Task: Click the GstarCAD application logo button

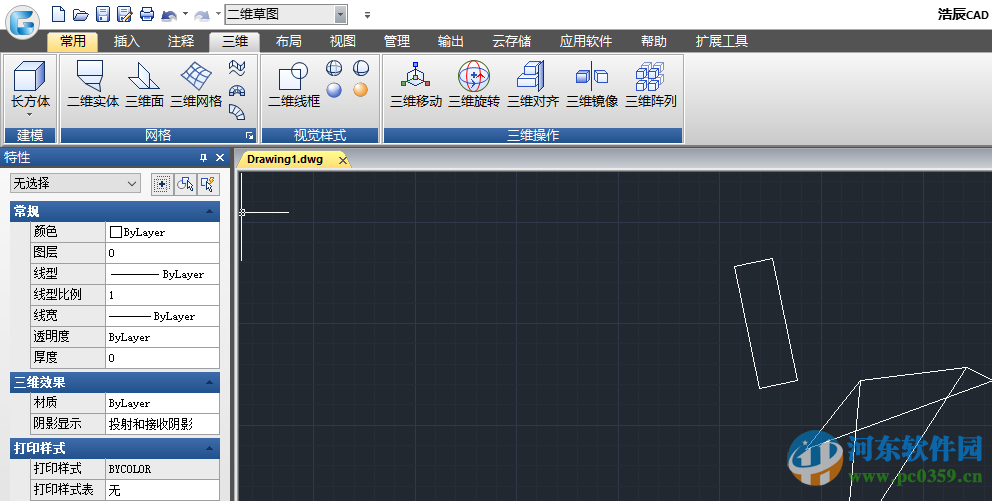Action: tap(22, 21)
